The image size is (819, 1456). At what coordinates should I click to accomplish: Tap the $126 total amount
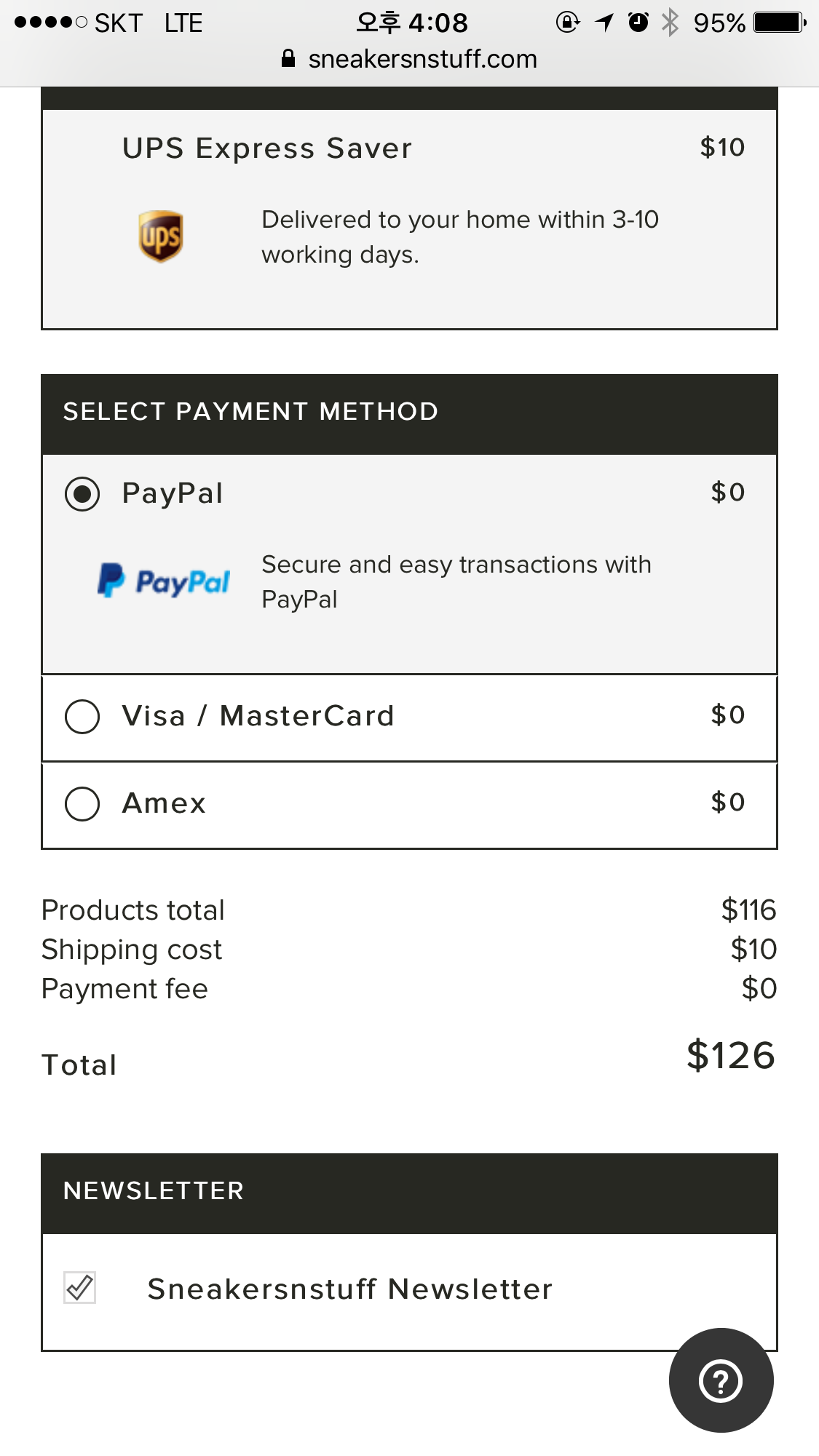(x=731, y=1056)
